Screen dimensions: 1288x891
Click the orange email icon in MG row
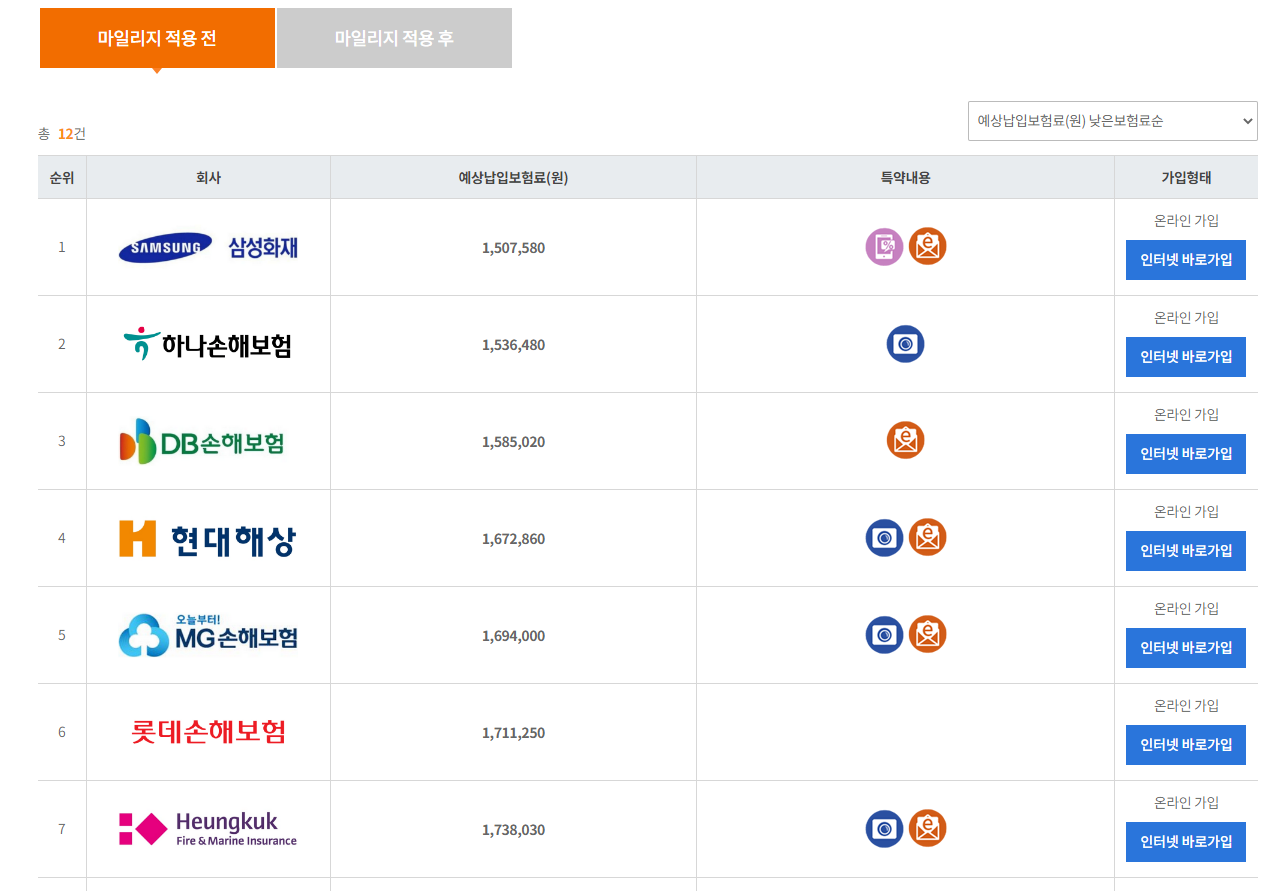pos(927,634)
